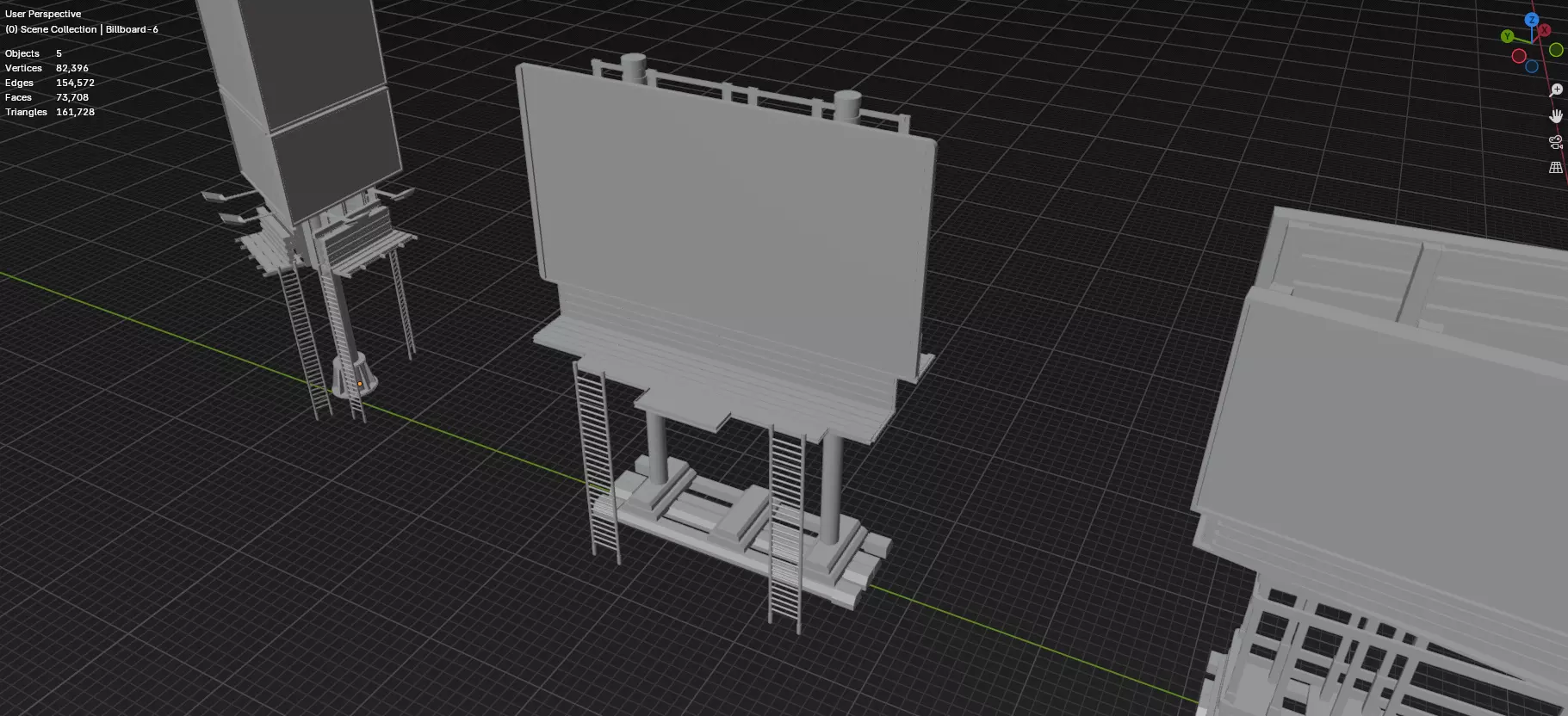This screenshot has height=716, width=1568.
Task: Click the Triangles count '161,728'
Action: coord(75,112)
